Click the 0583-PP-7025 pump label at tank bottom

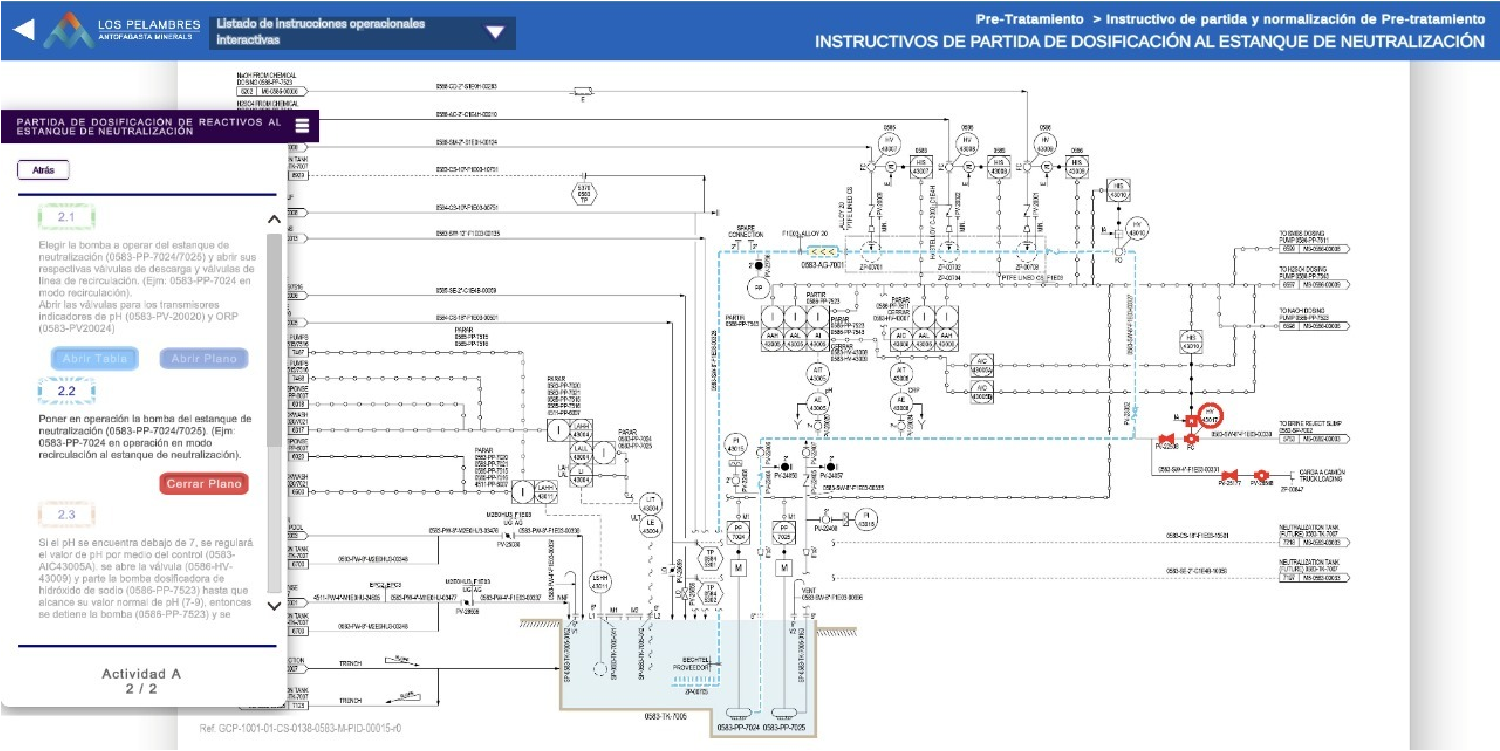point(784,727)
